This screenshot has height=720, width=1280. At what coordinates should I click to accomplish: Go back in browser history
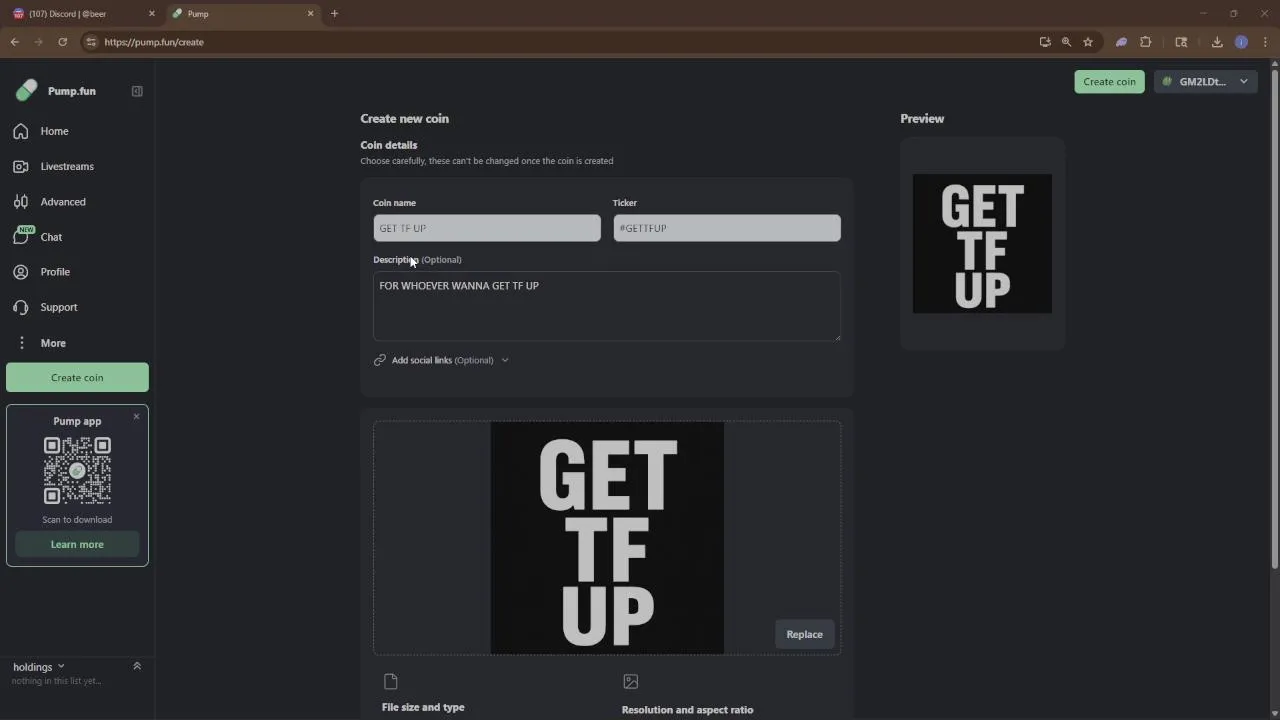click(x=15, y=42)
